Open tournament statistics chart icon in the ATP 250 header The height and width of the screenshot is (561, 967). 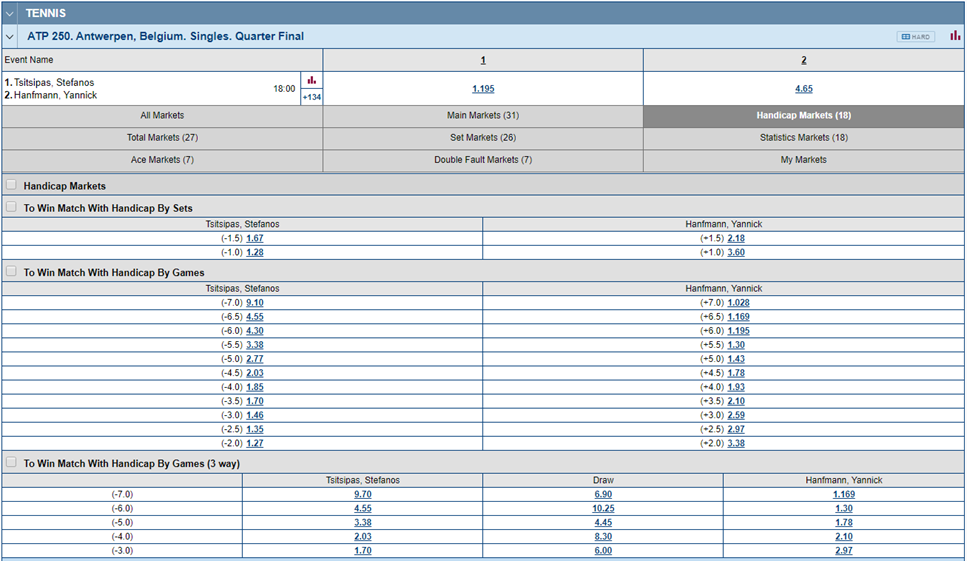[x=954, y=36]
